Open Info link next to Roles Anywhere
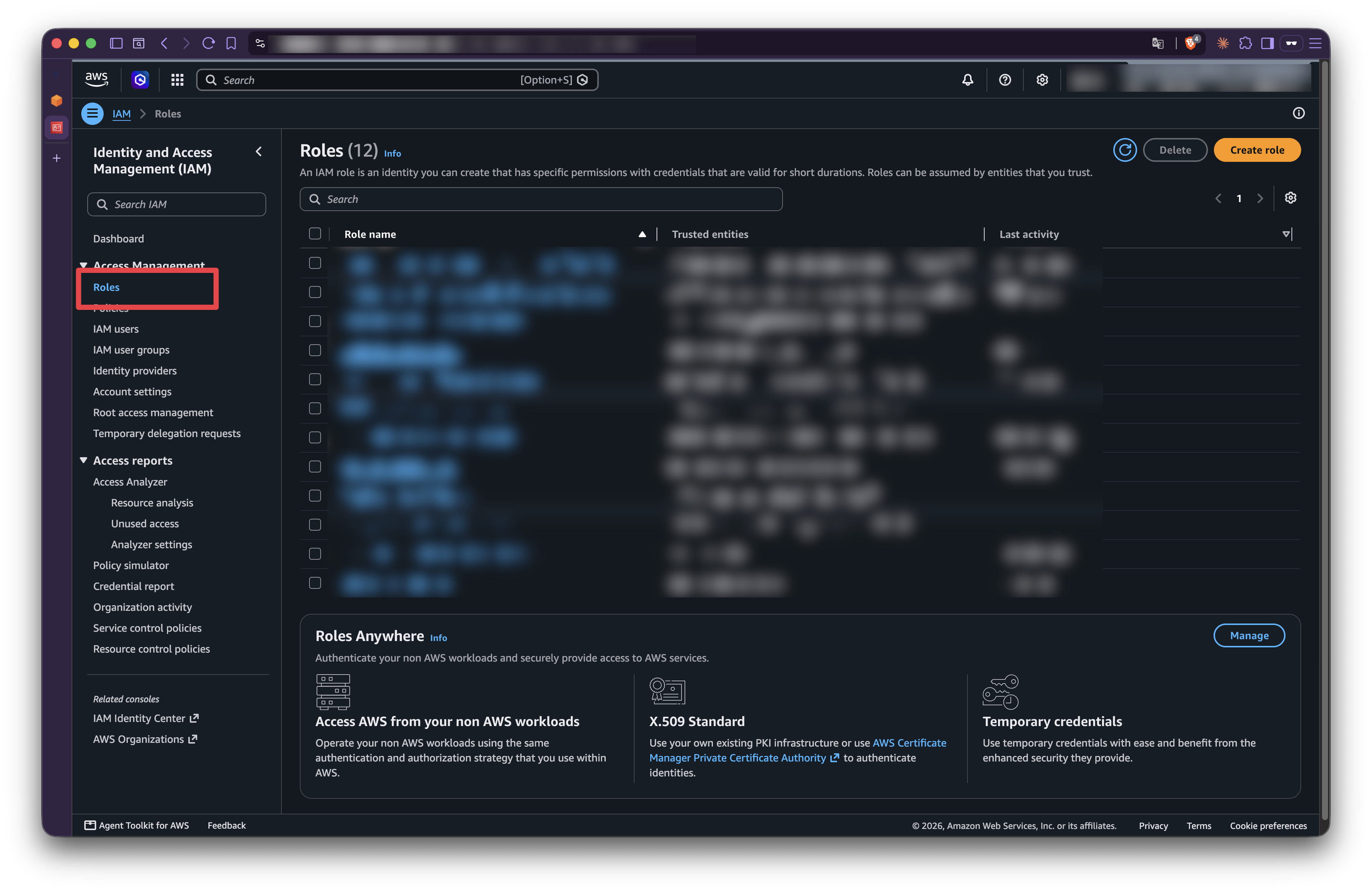This screenshot has width=1372, height=892. tap(439, 638)
